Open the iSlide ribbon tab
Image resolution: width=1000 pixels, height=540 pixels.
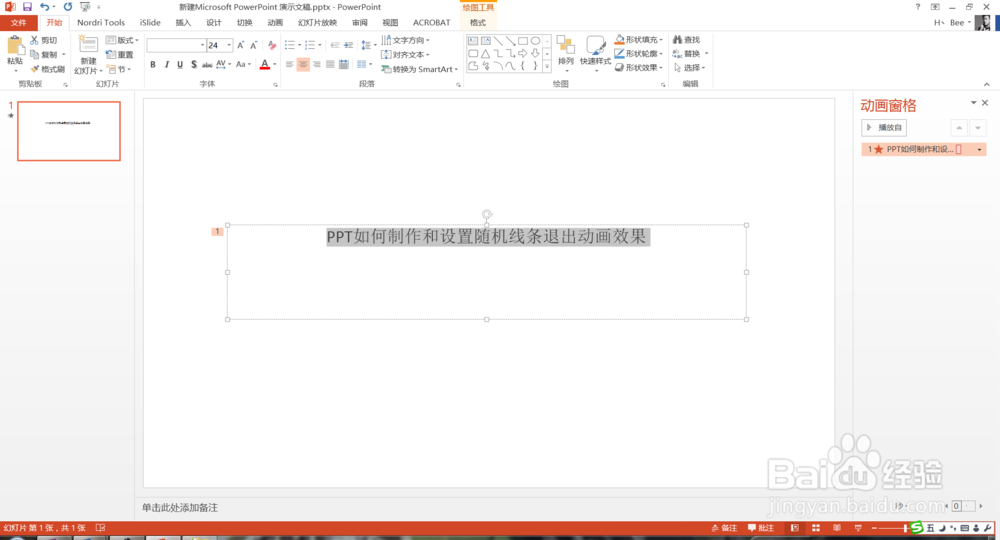coord(150,22)
